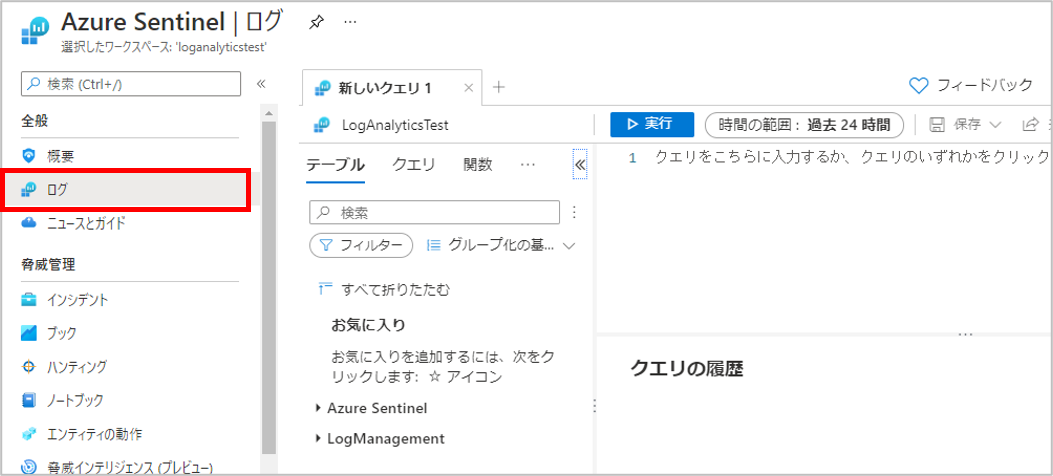Viewport: 1053px width, 476px height.
Task: Collapse the left navigation menu
Action: tap(261, 85)
